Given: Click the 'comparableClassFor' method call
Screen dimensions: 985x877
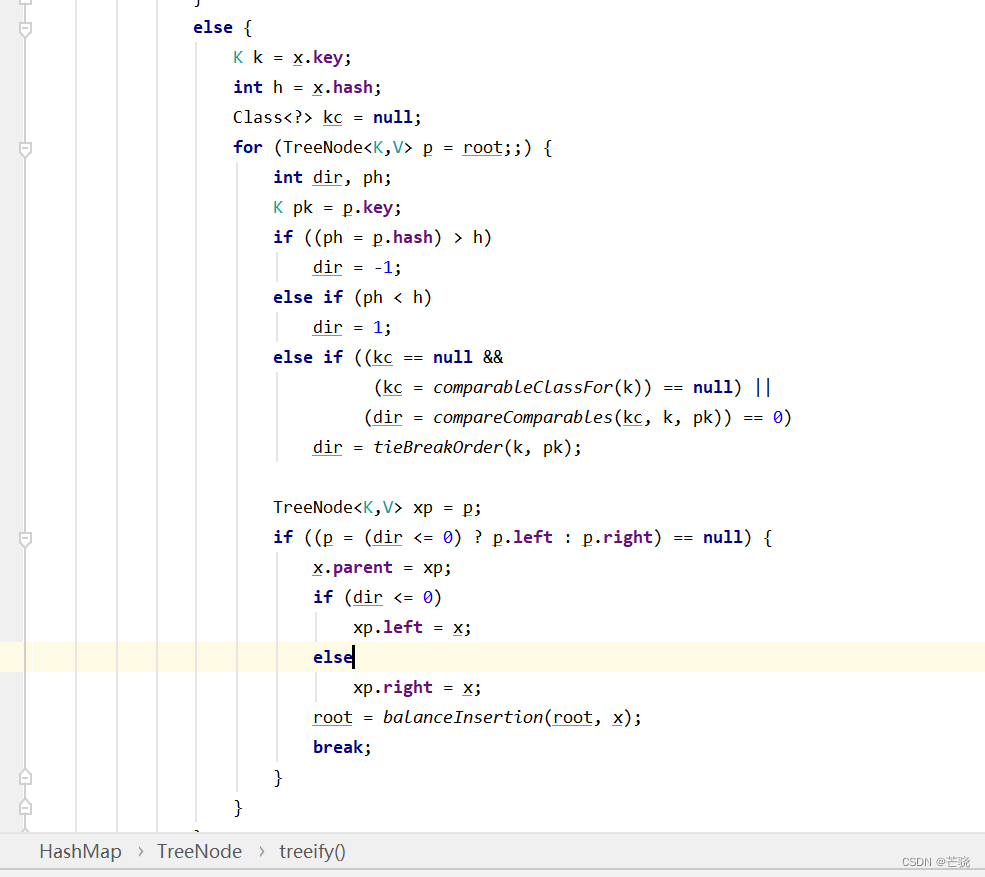Looking at the screenshot, I should click(x=523, y=388).
